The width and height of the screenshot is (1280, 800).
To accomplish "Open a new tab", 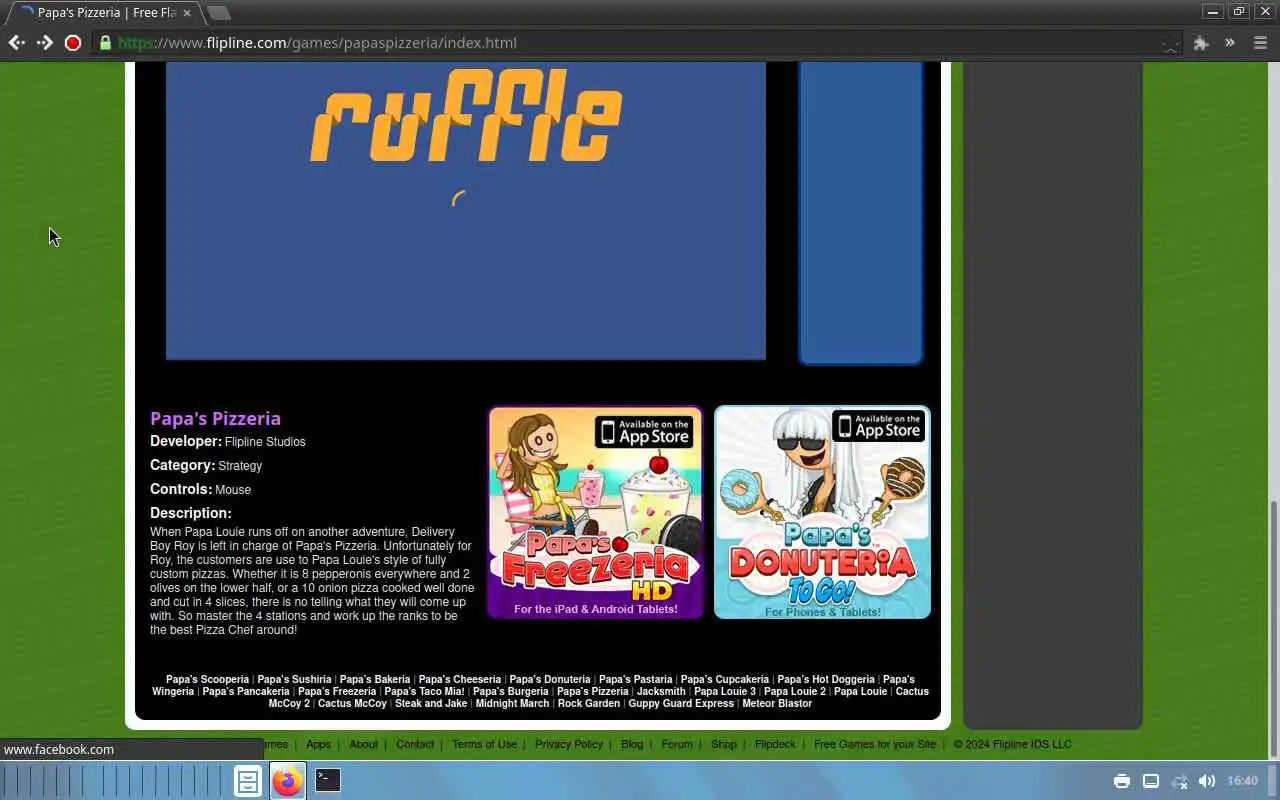I will (x=218, y=13).
